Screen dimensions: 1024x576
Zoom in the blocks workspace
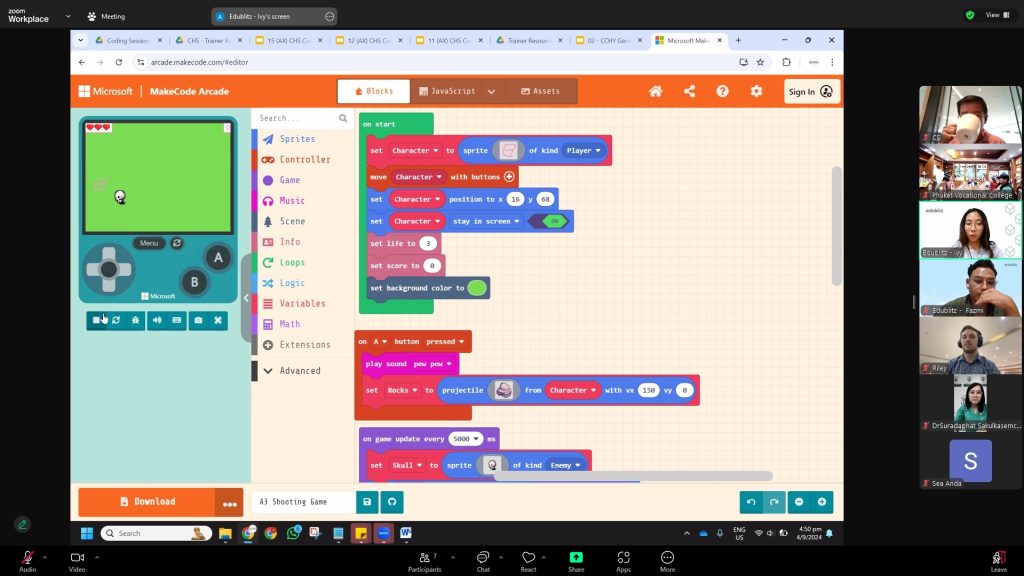point(822,502)
